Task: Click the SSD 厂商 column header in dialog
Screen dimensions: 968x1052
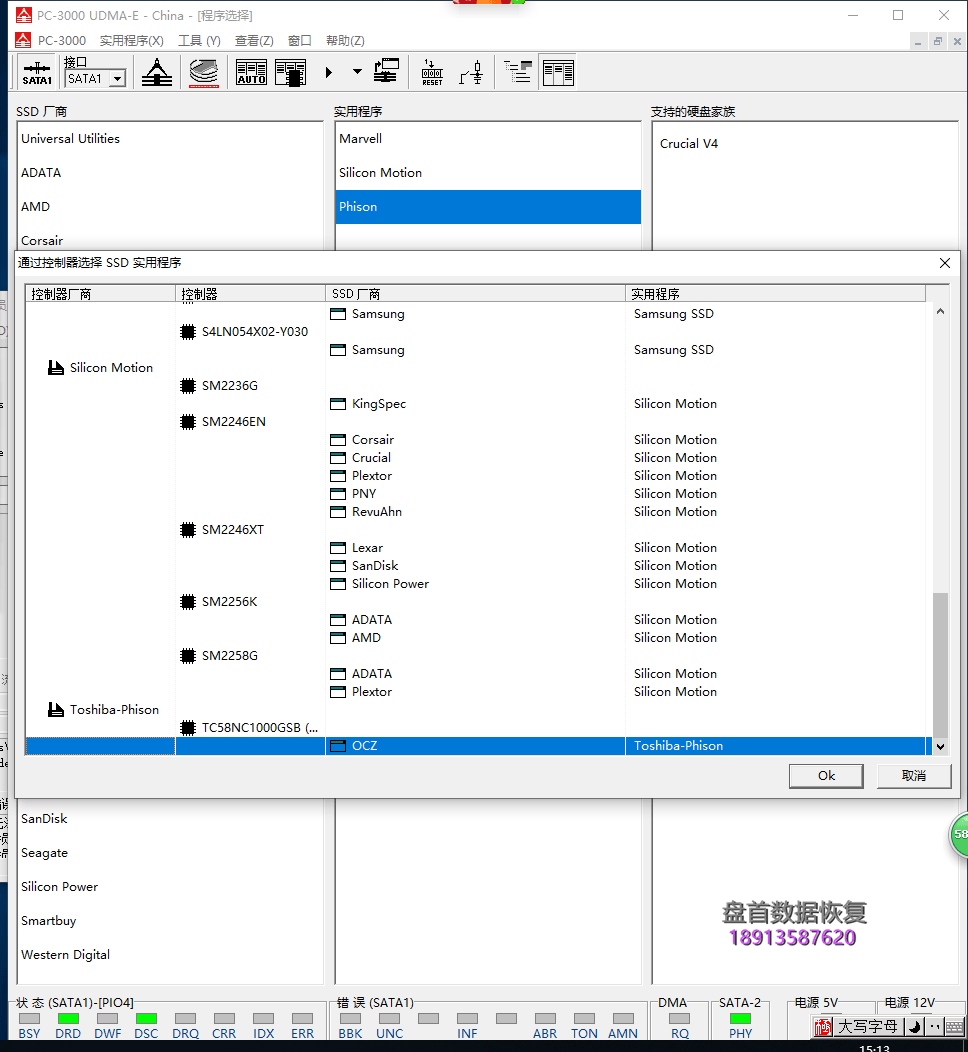Action: tap(476, 294)
